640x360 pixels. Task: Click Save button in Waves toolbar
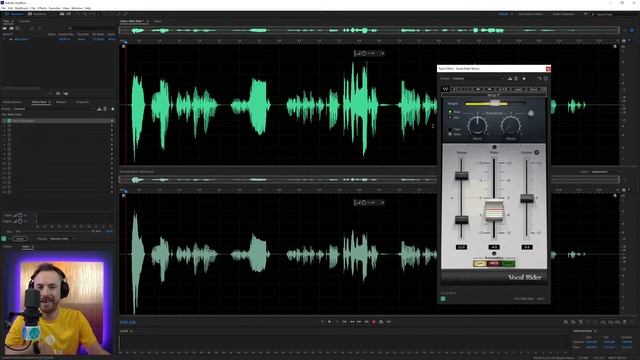533,89
